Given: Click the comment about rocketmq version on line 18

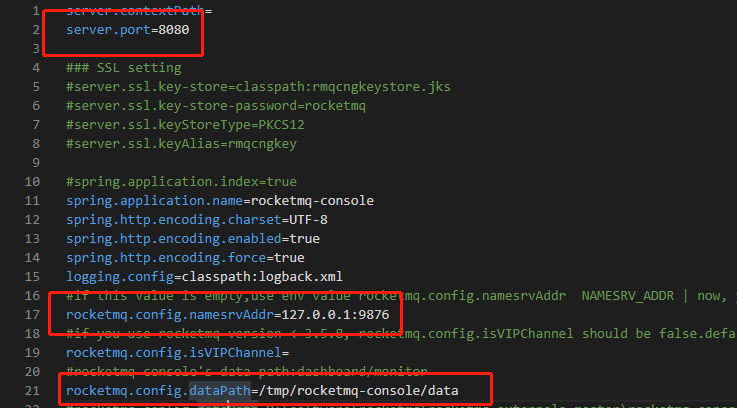Looking at the screenshot, I should [x=401, y=334].
